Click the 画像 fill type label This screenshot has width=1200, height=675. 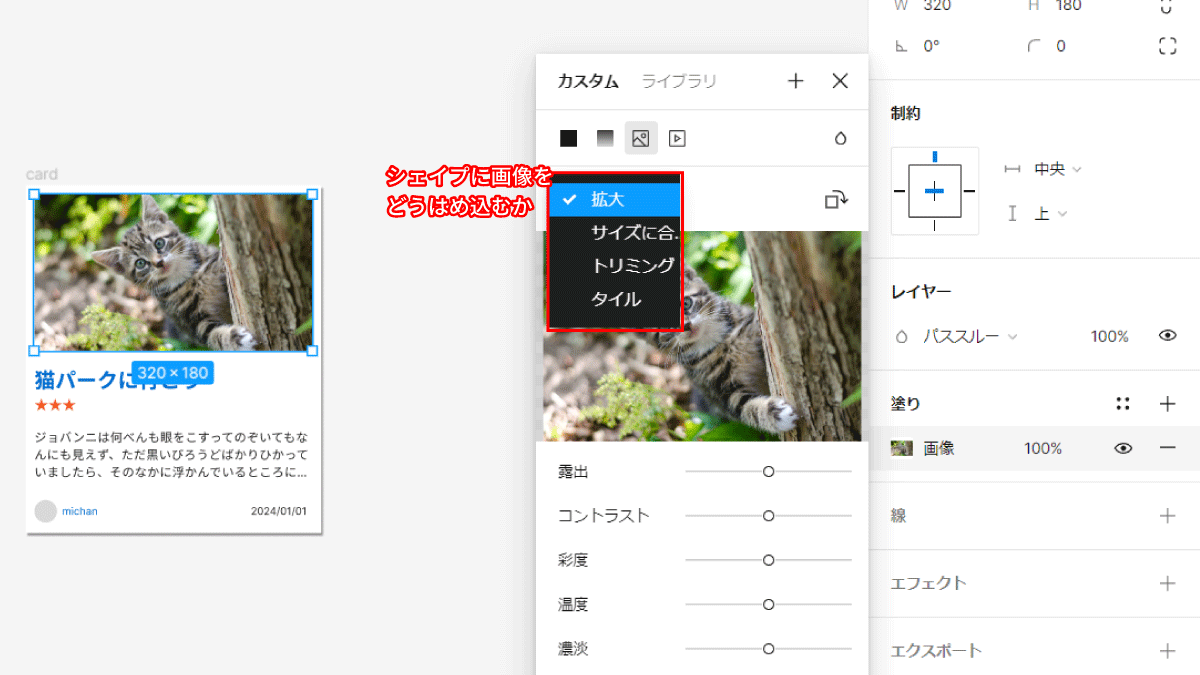coord(939,448)
